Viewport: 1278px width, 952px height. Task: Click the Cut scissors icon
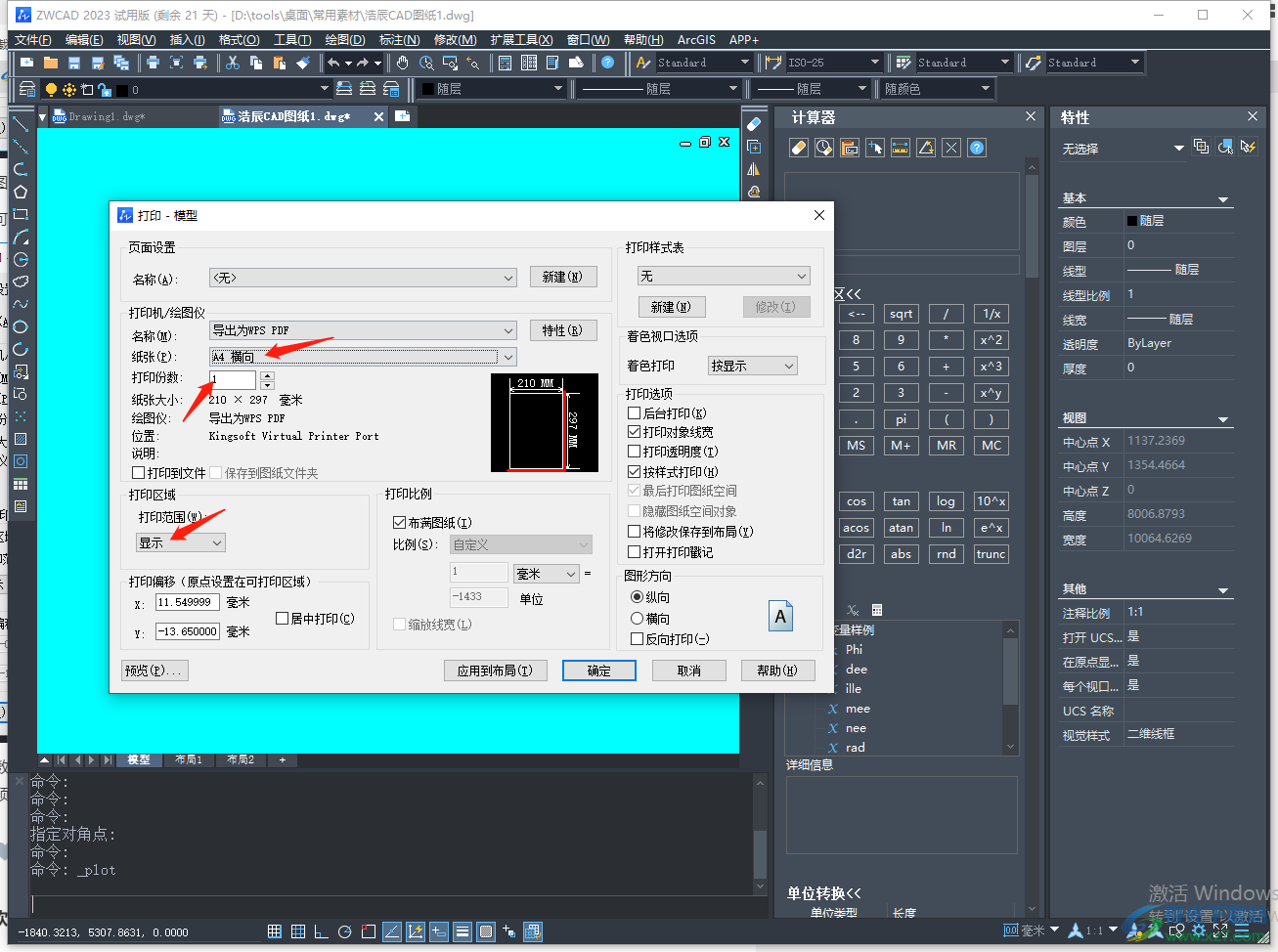(x=233, y=63)
